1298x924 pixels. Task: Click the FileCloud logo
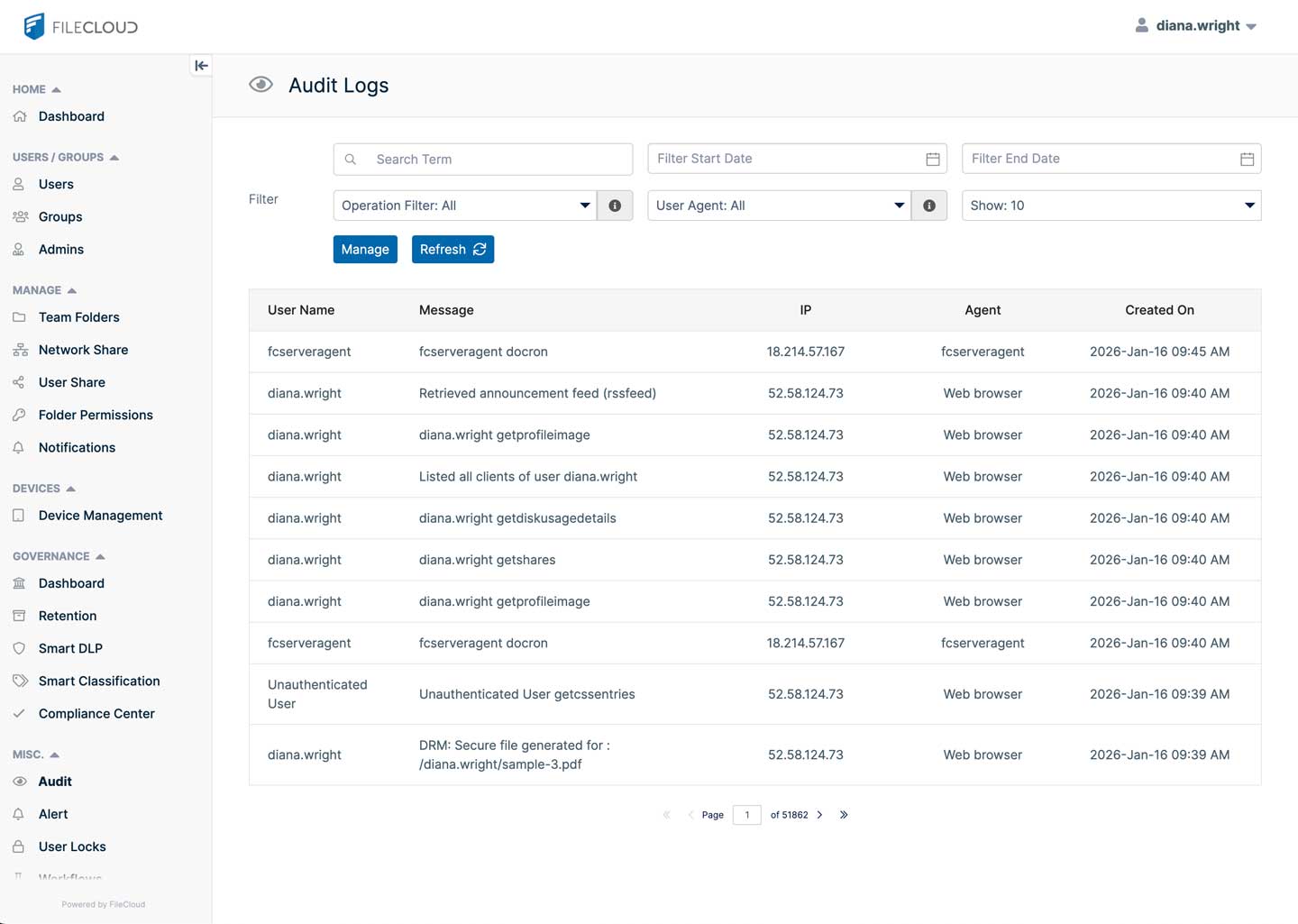tap(80, 26)
